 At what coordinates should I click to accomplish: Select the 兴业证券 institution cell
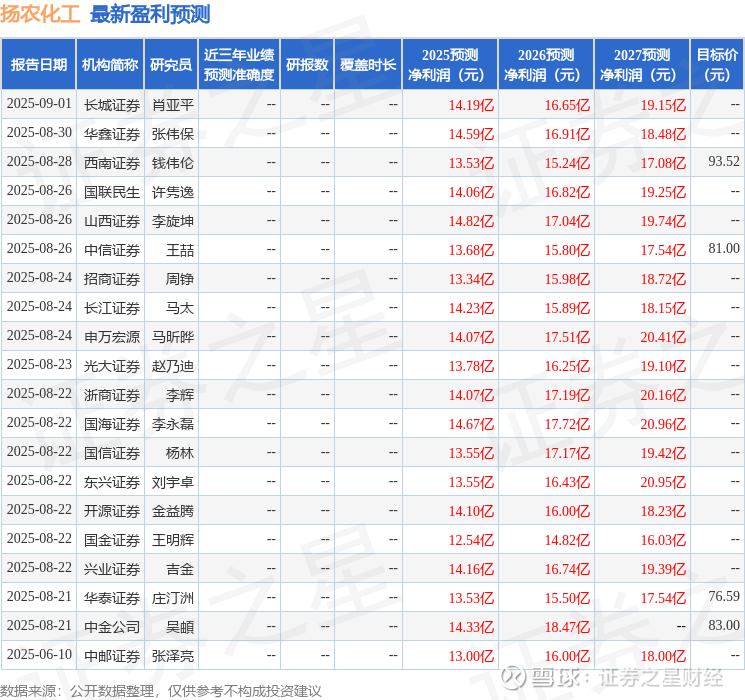[112, 568]
